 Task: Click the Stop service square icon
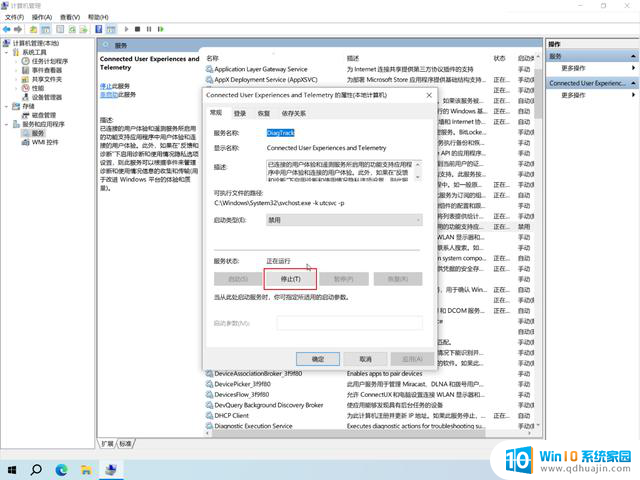[x=138, y=29]
